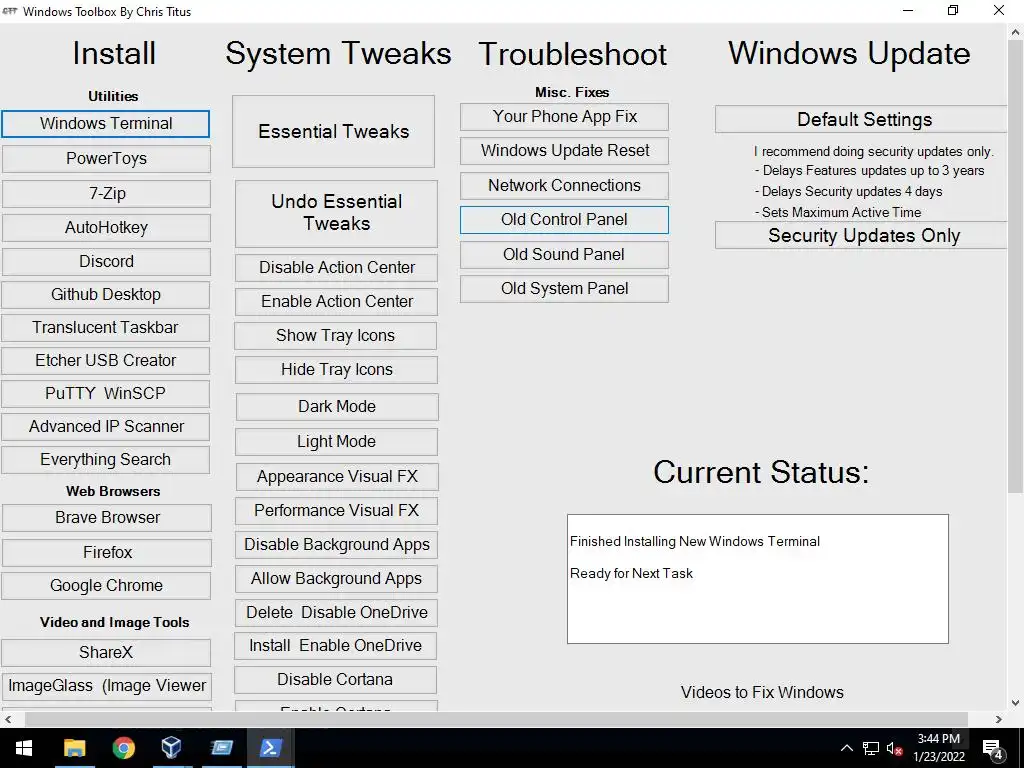The image size is (1024, 768).
Task: Install Etcher USB Creator
Action: 106,360
